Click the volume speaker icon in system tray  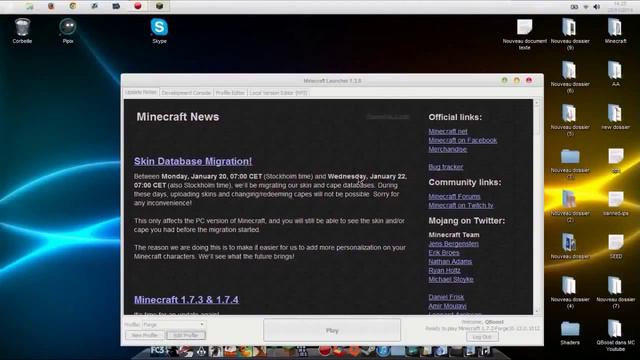pos(596,7)
